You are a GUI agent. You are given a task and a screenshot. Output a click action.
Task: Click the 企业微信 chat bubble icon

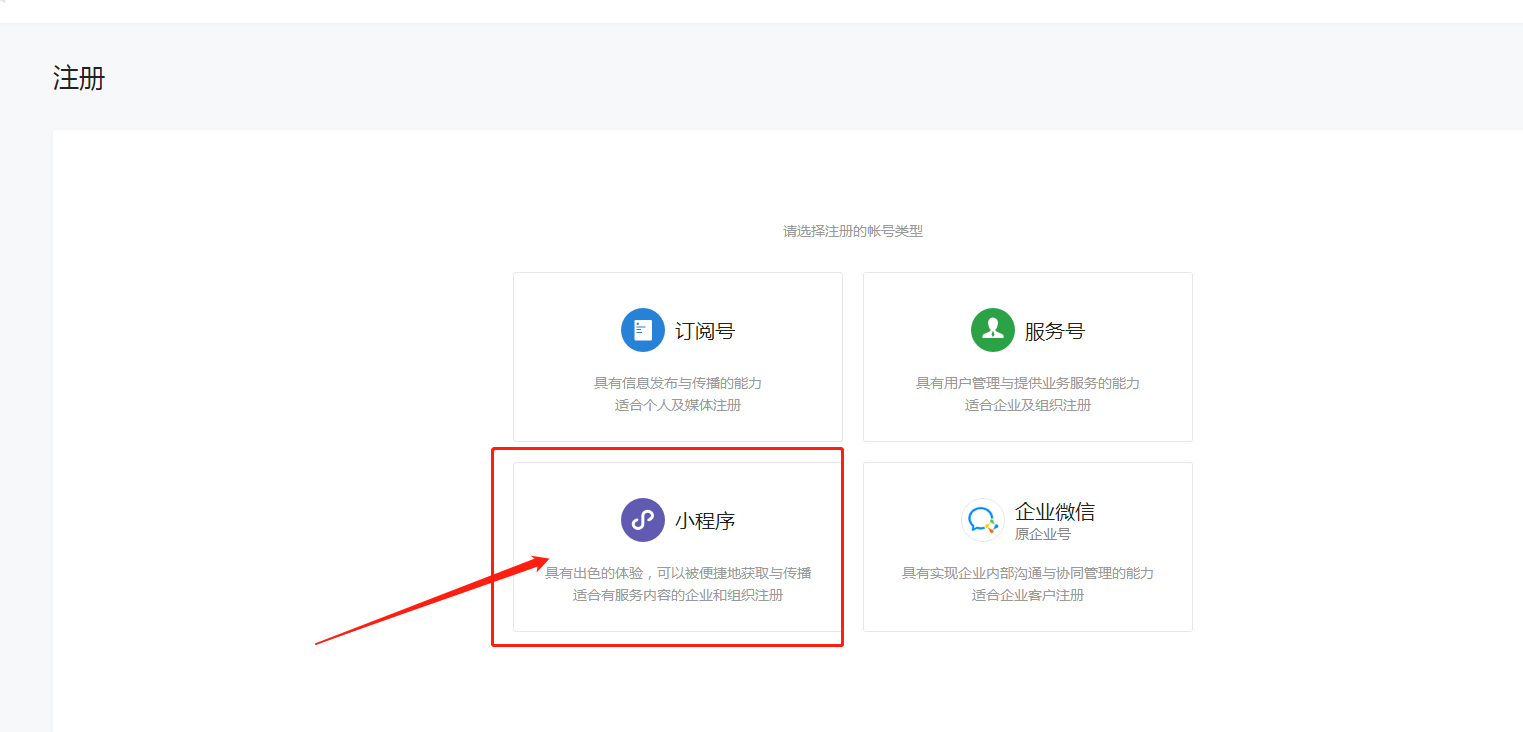click(x=983, y=520)
